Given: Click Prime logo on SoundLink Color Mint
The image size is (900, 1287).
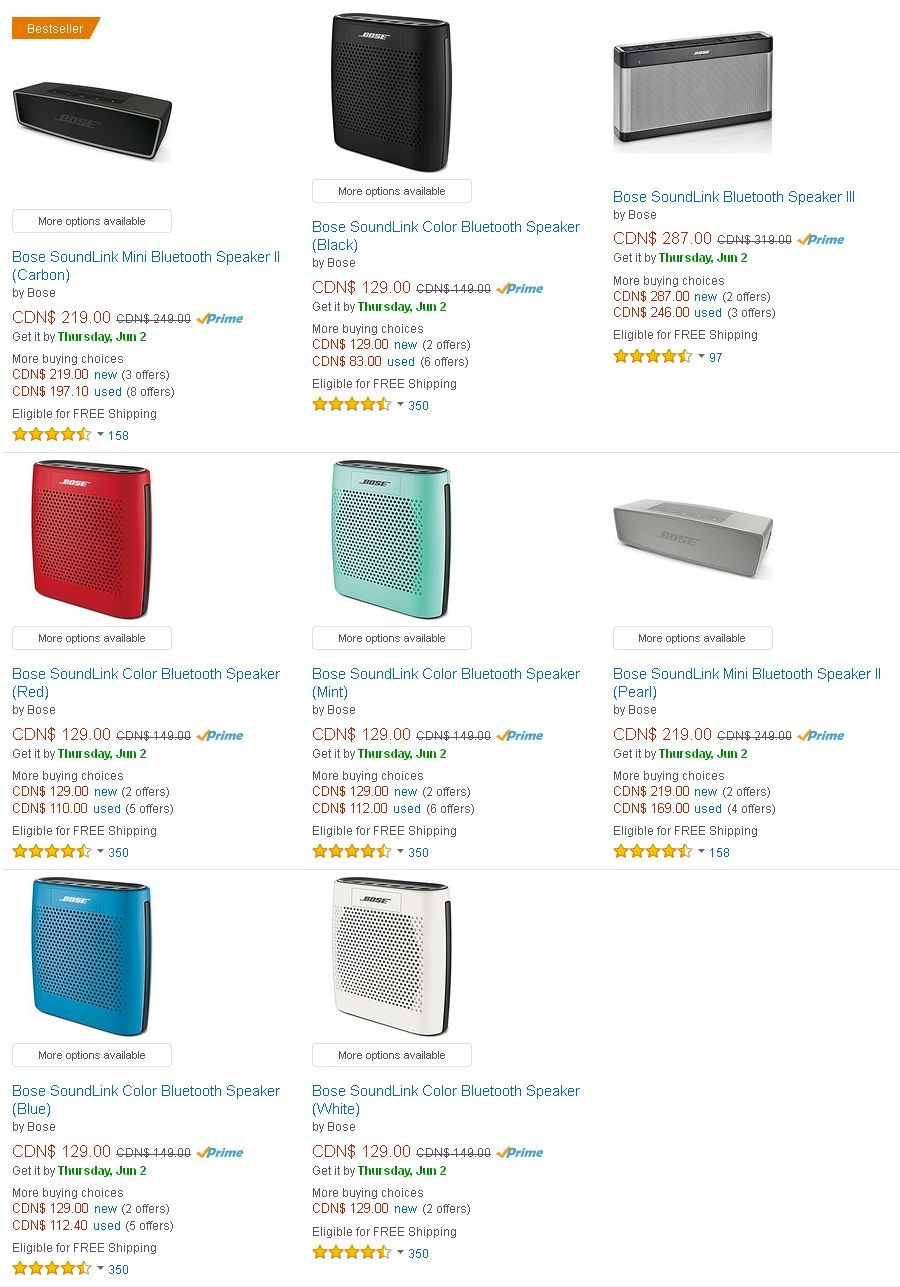Looking at the screenshot, I should (520, 735).
